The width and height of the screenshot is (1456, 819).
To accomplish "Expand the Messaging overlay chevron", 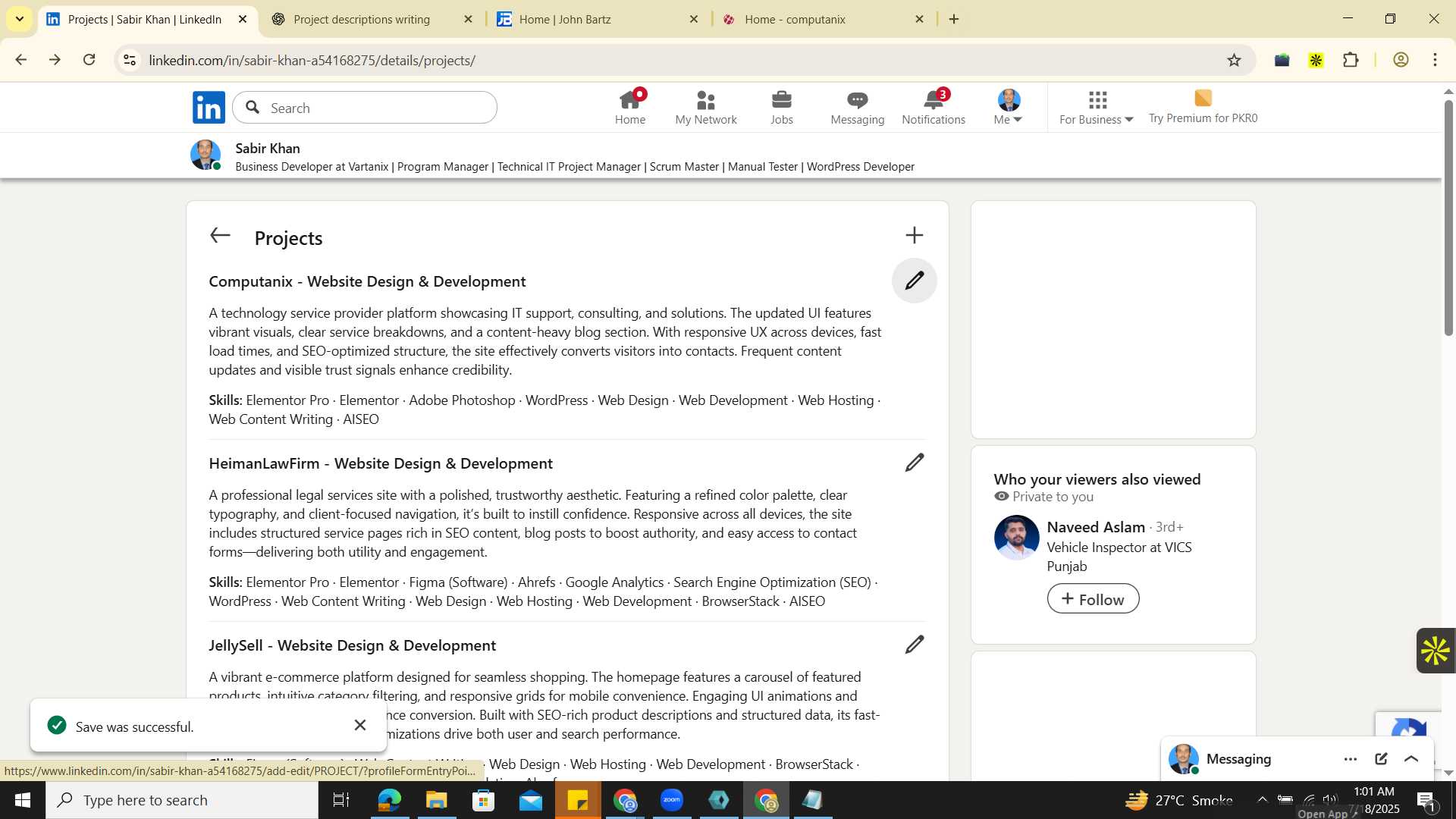I will click(1411, 759).
